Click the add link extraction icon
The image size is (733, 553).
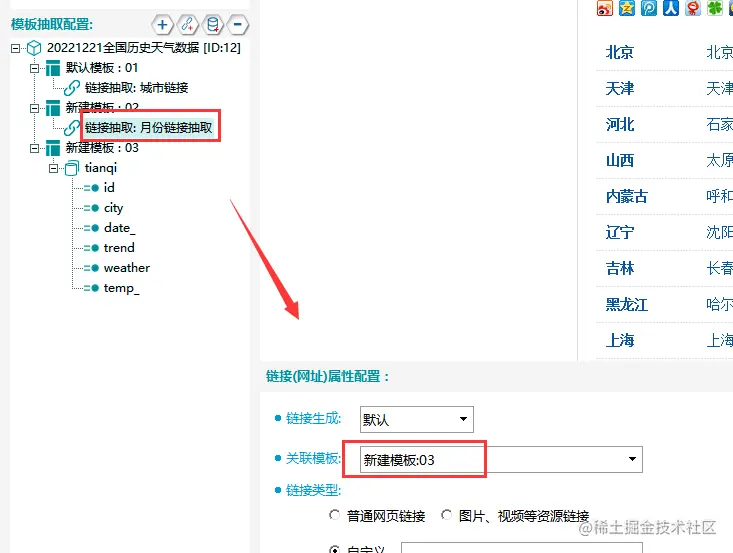pos(187,24)
